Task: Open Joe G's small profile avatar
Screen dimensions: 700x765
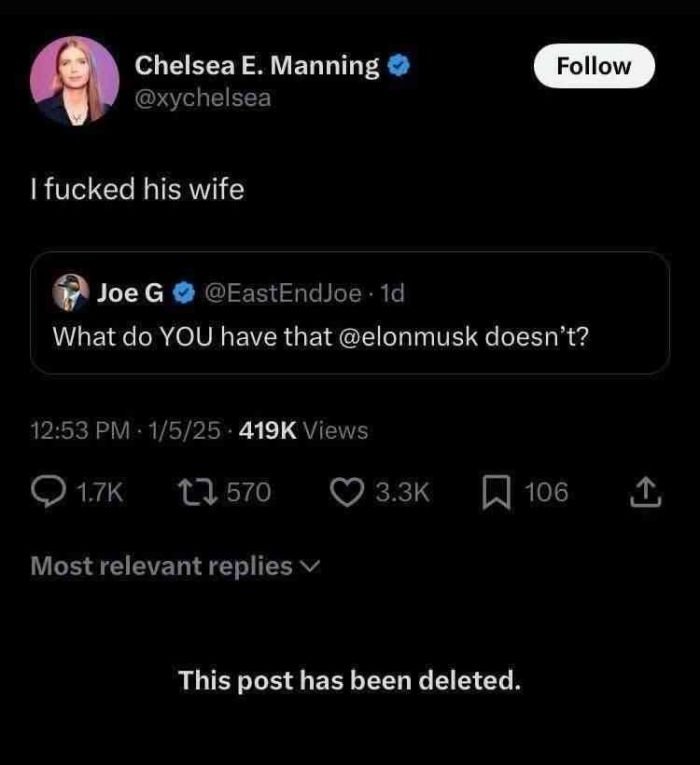Action: pos(70,292)
